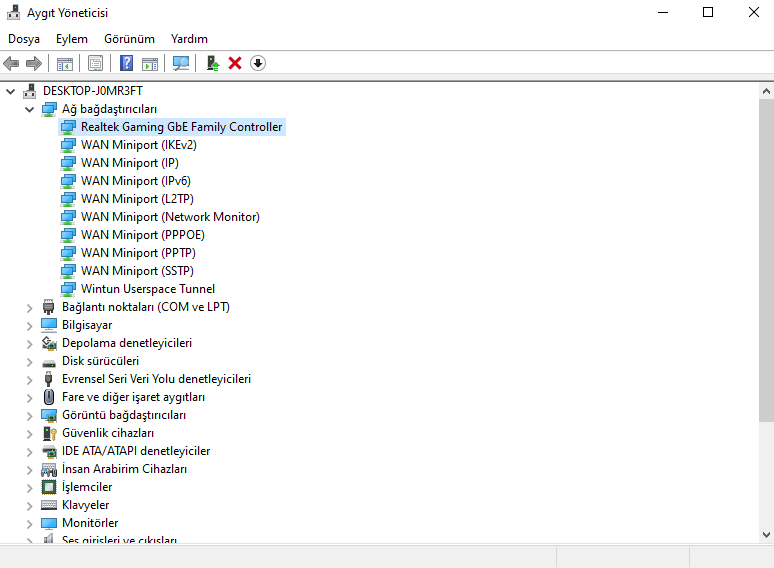Scan for hardware changes monitor icon
The height and width of the screenshot is (568, 774).
coord(181,63)
